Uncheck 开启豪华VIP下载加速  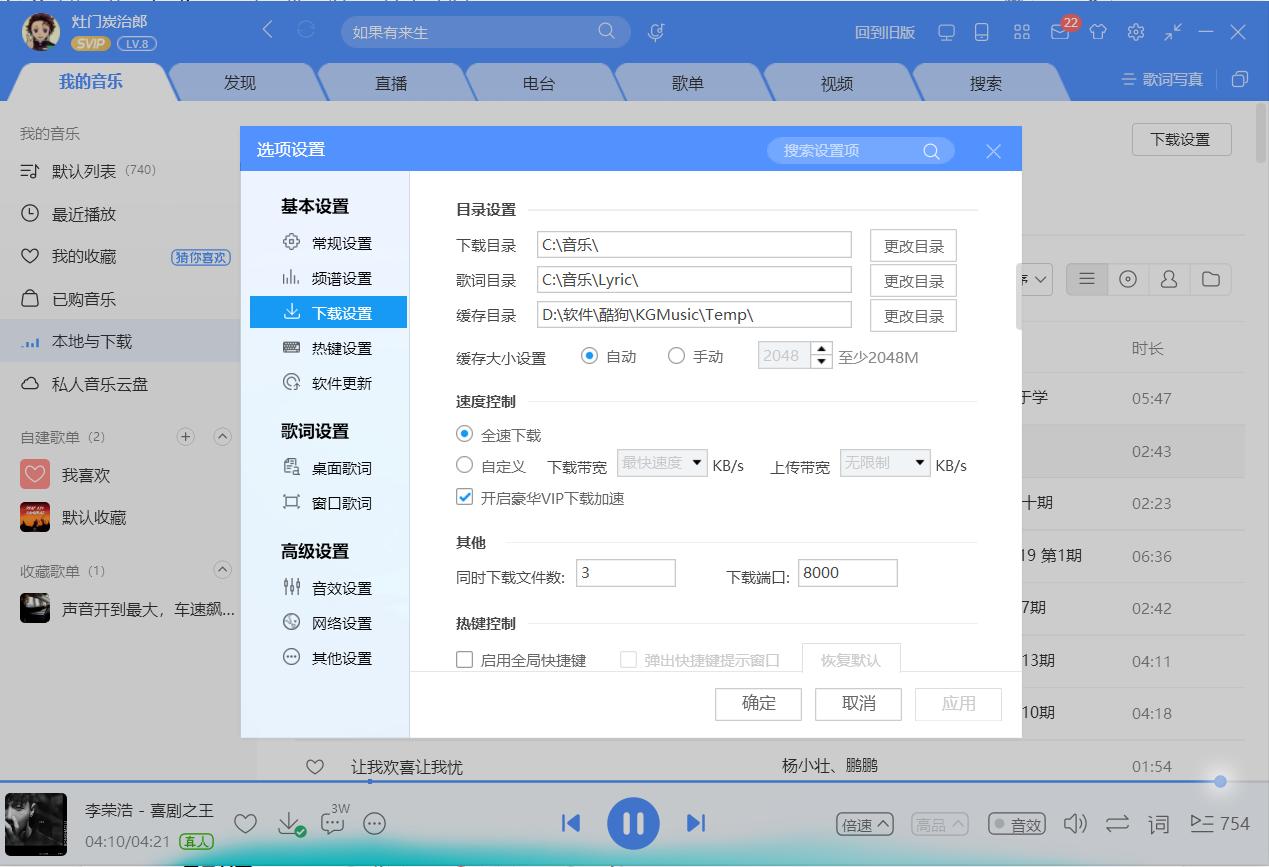[464, 496]
